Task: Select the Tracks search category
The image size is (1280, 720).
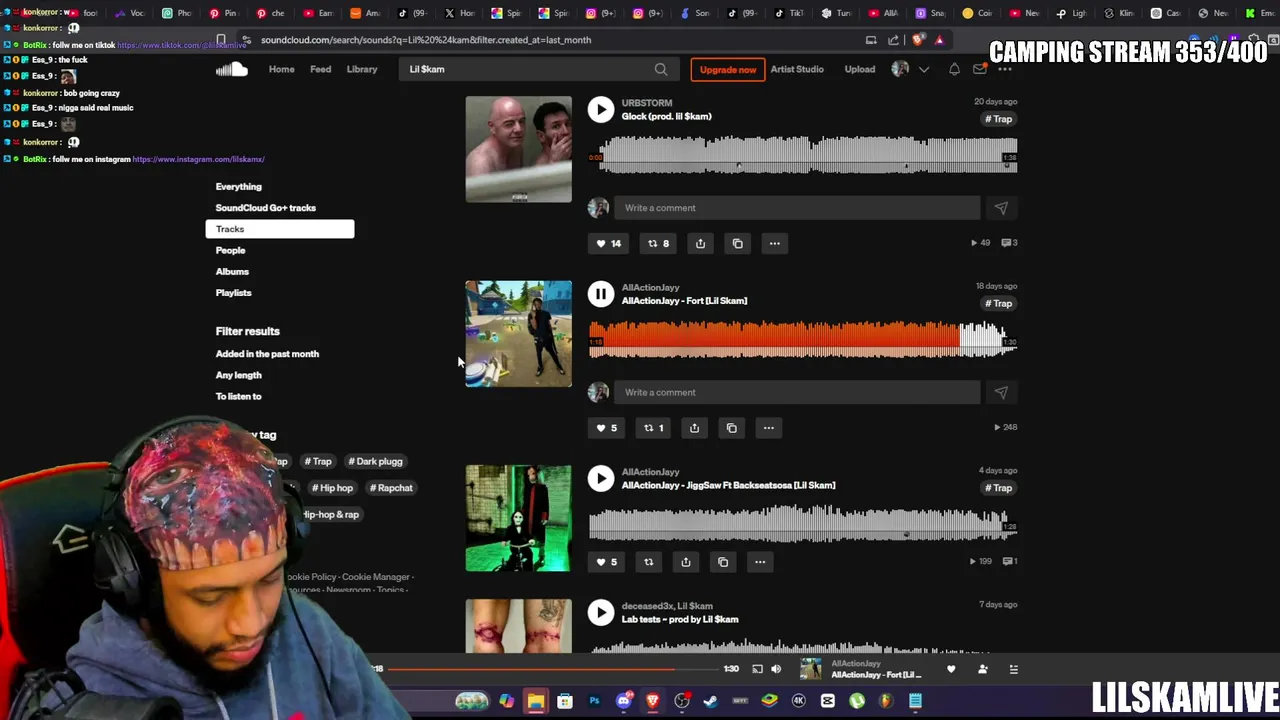Action: pos(280,229)
